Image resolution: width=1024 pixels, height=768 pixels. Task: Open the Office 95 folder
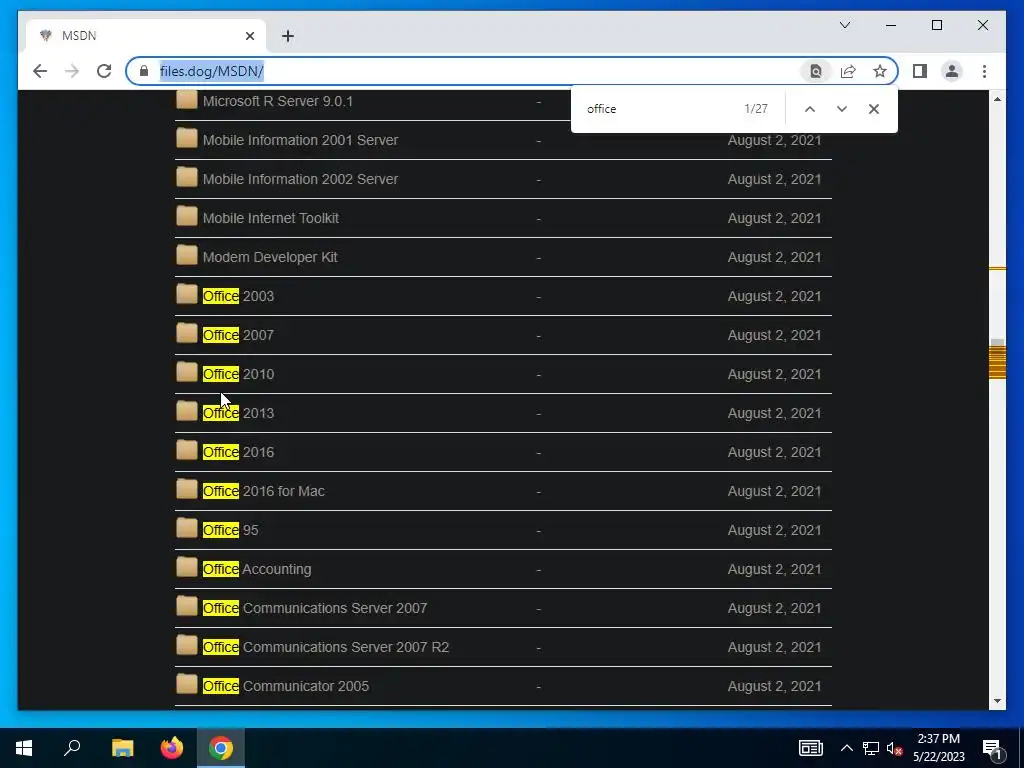pyautogui.click(x=231, y=530)
